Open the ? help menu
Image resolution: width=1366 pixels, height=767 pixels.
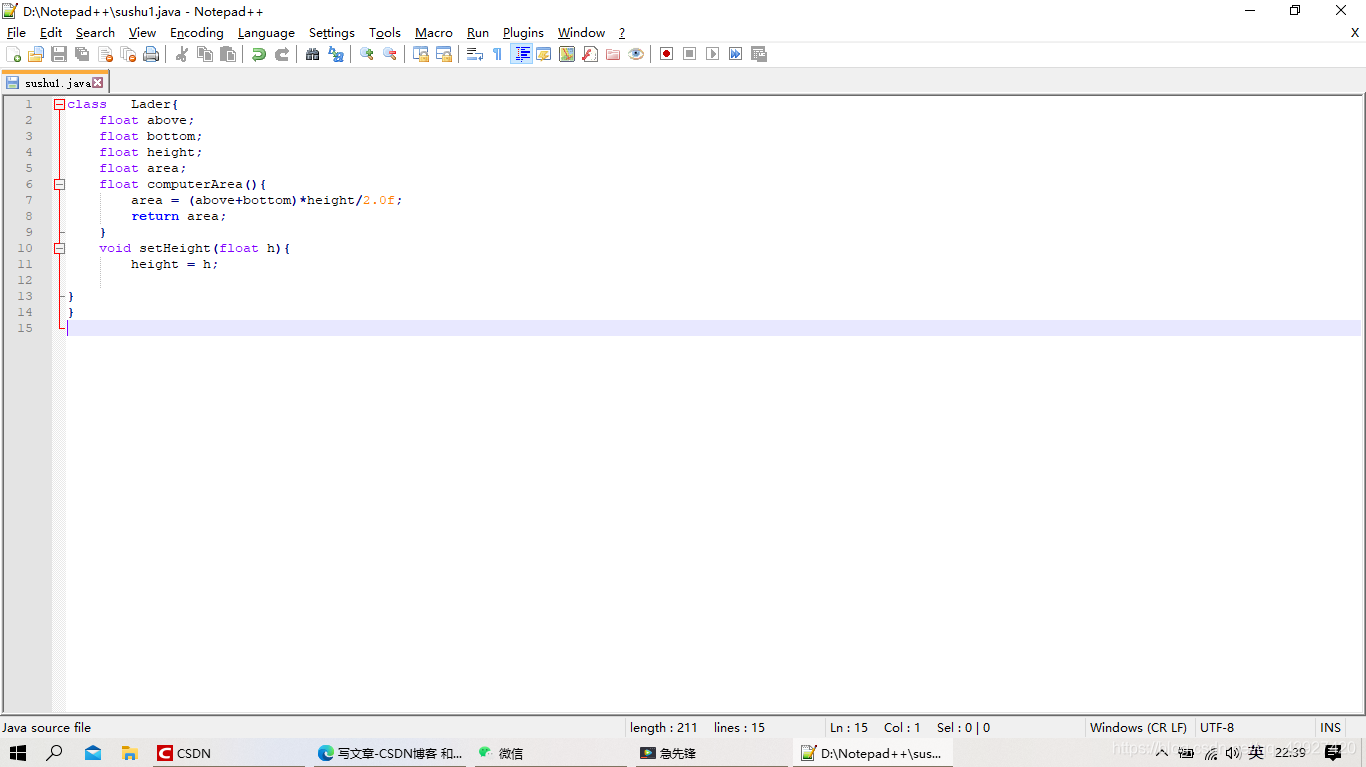(621, 33)
